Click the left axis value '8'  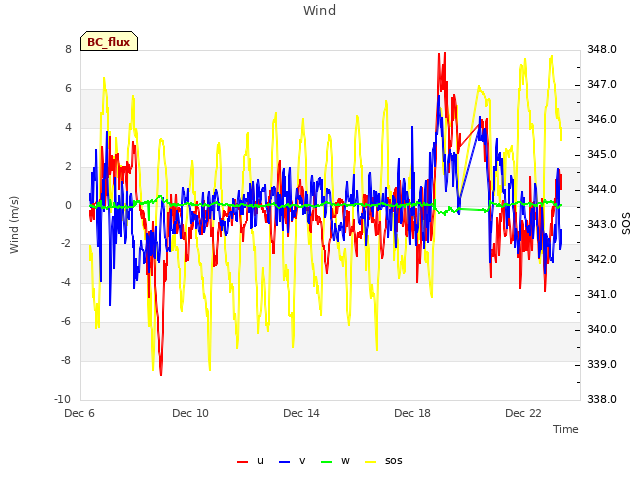coord(68,50)
